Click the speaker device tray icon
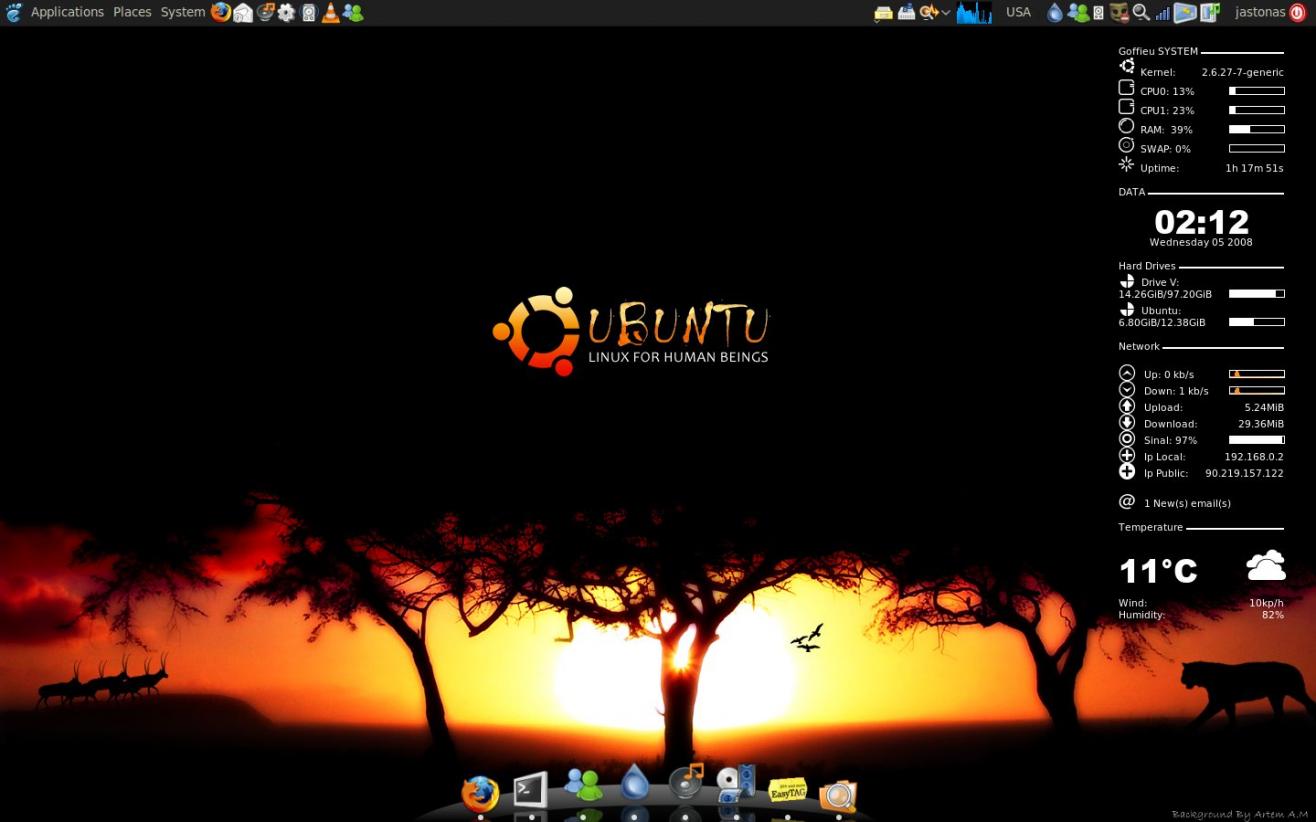 [x=1099, y=13]
